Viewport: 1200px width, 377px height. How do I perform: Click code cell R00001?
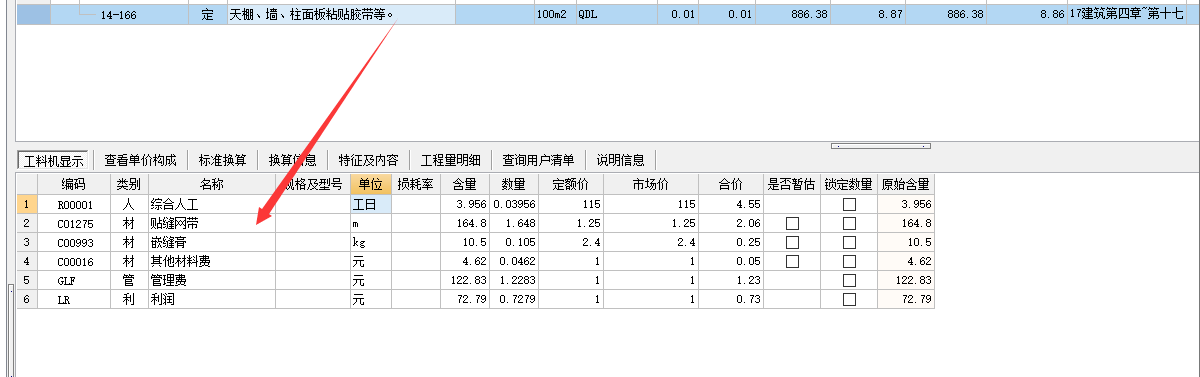[74, 204]
